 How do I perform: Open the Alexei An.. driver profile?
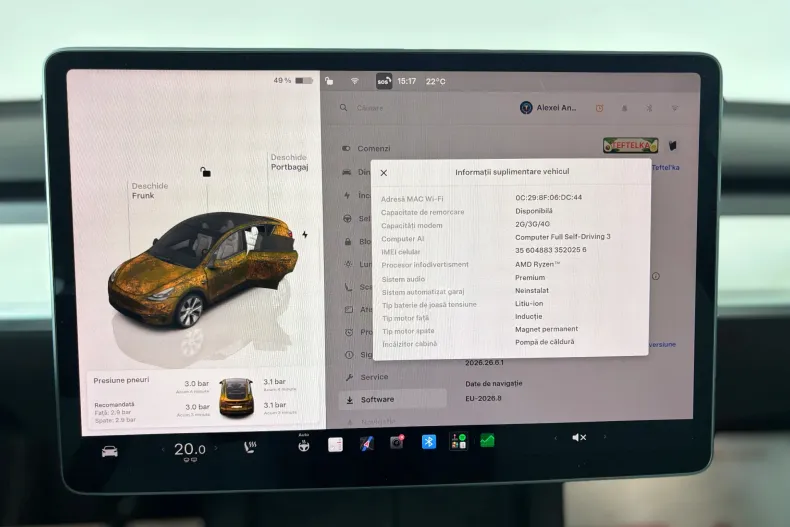pyautogui.click(x=548, y=107)
